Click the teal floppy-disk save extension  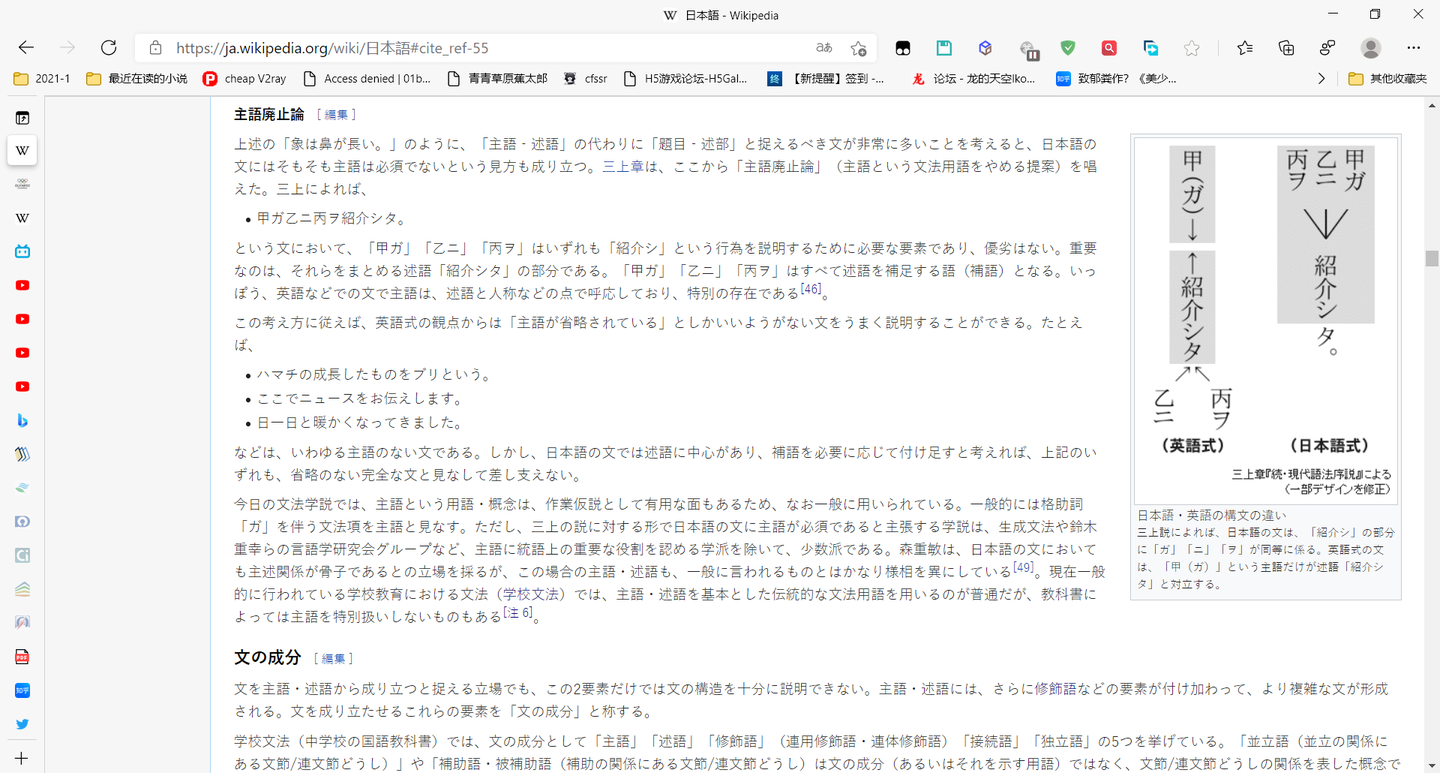click(944, 47)
